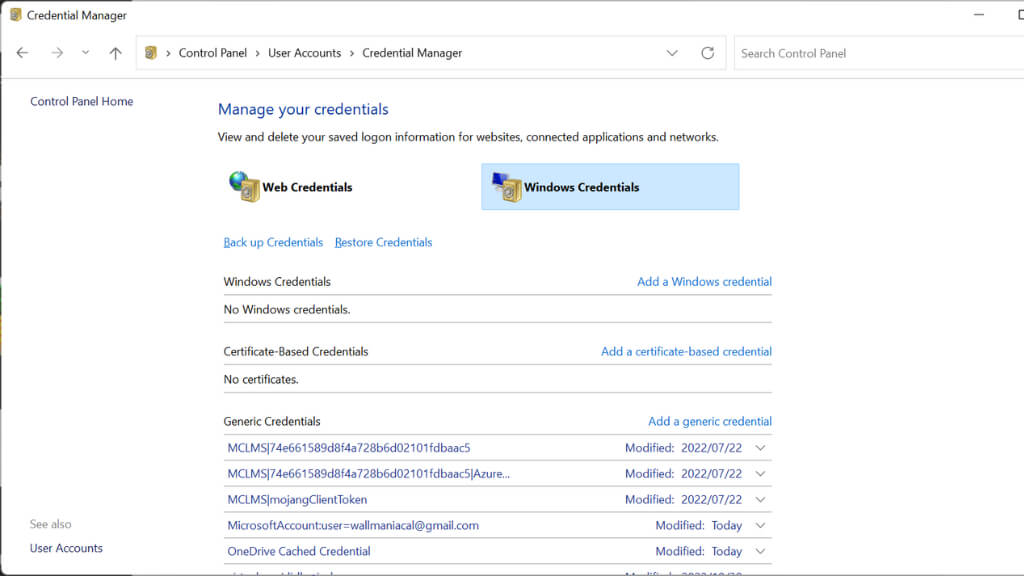Click the Web Credentials globe vault icon
This screenshot has height=576, width=1024.
point(243,186)
